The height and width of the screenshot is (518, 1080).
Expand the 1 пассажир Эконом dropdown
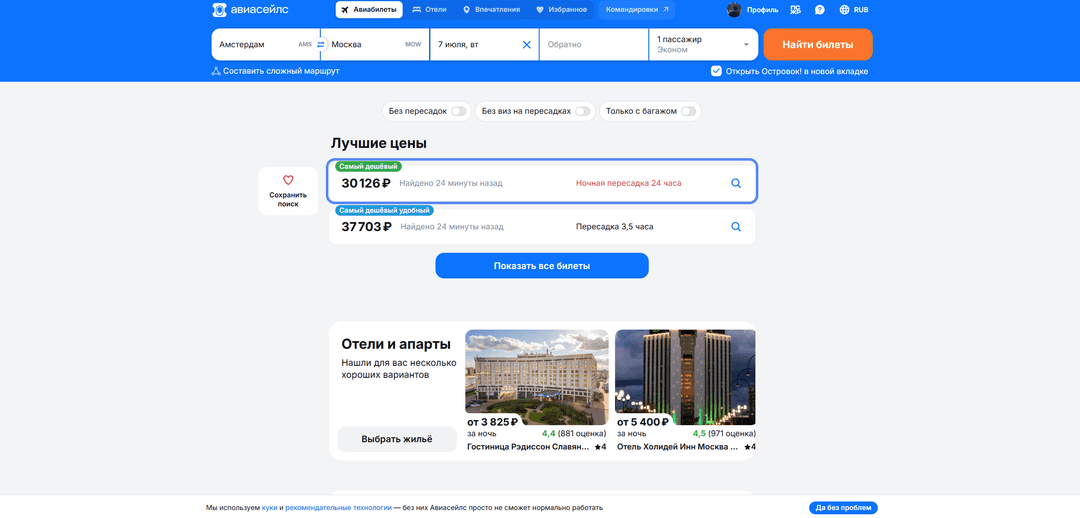point(703,44)
